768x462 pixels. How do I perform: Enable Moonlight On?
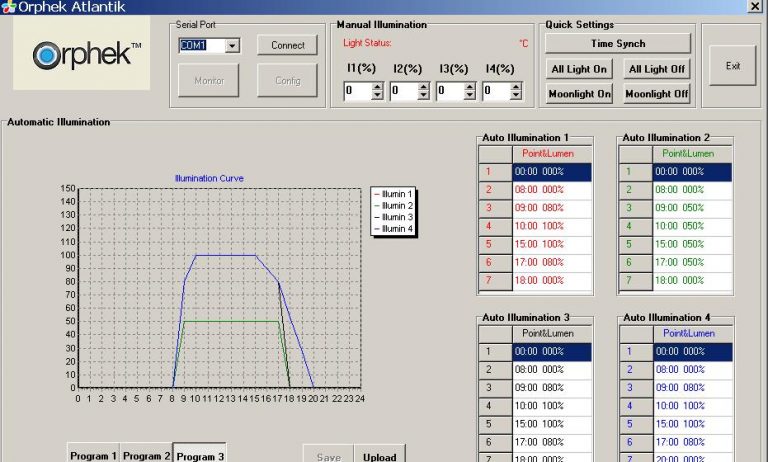click(579, 94)
